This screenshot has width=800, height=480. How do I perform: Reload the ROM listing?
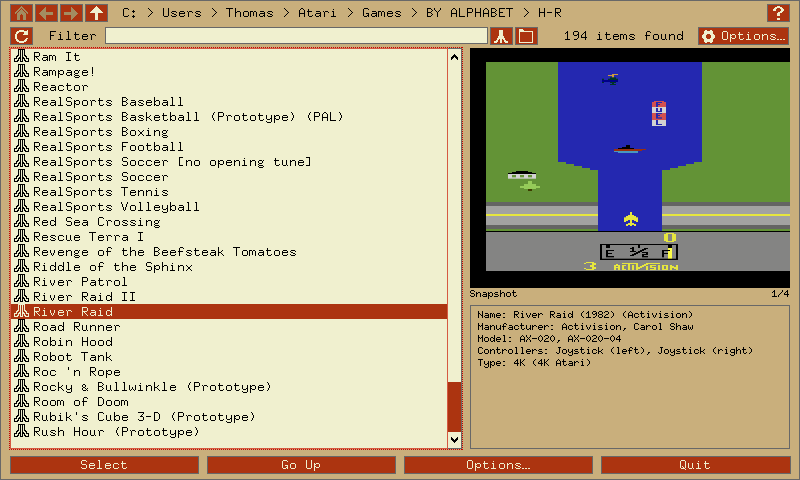point(21,36)
